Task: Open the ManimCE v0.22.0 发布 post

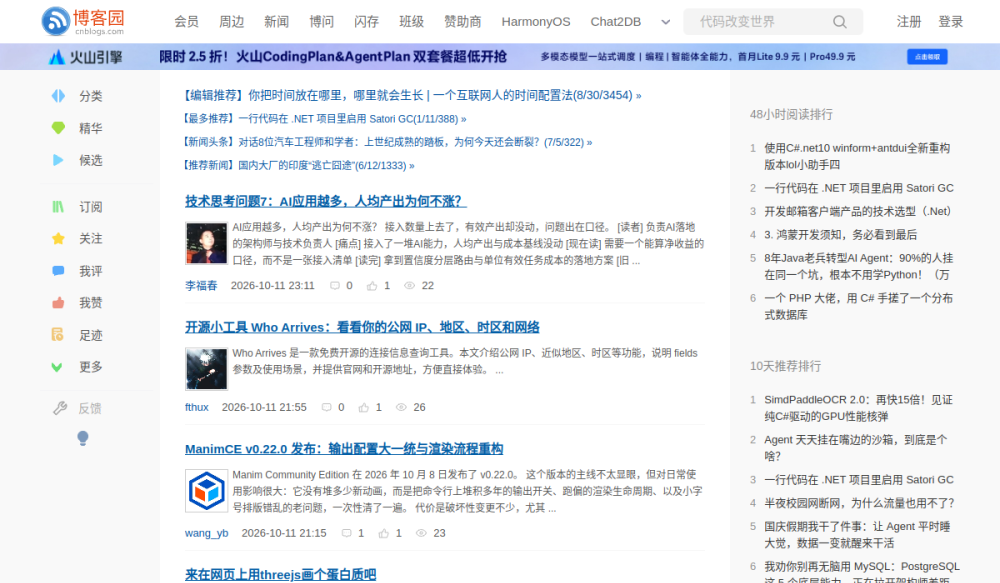Action: pyautogui.click(x=344, y=449)
